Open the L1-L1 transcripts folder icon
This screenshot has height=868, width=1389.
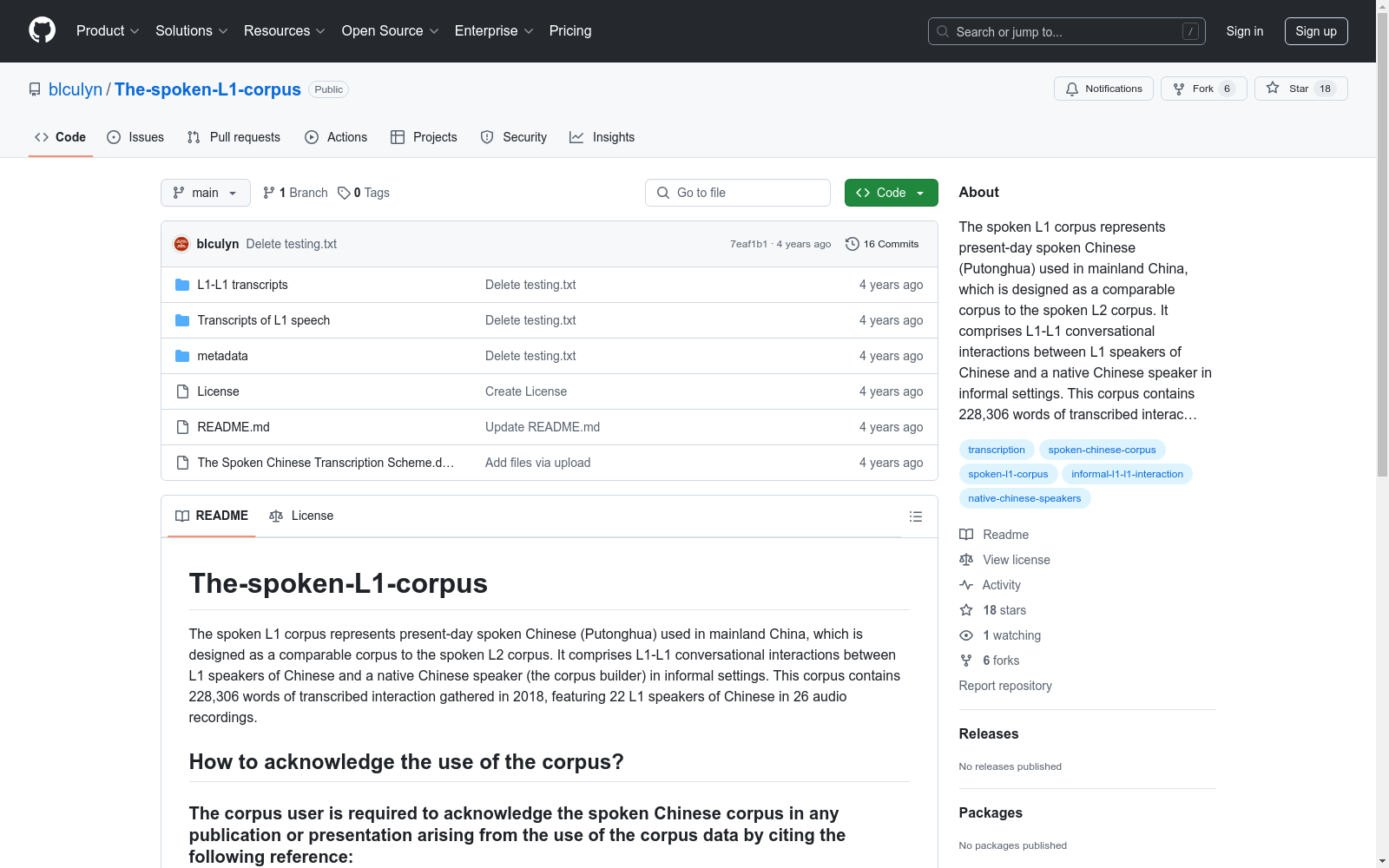coord(182,285)
